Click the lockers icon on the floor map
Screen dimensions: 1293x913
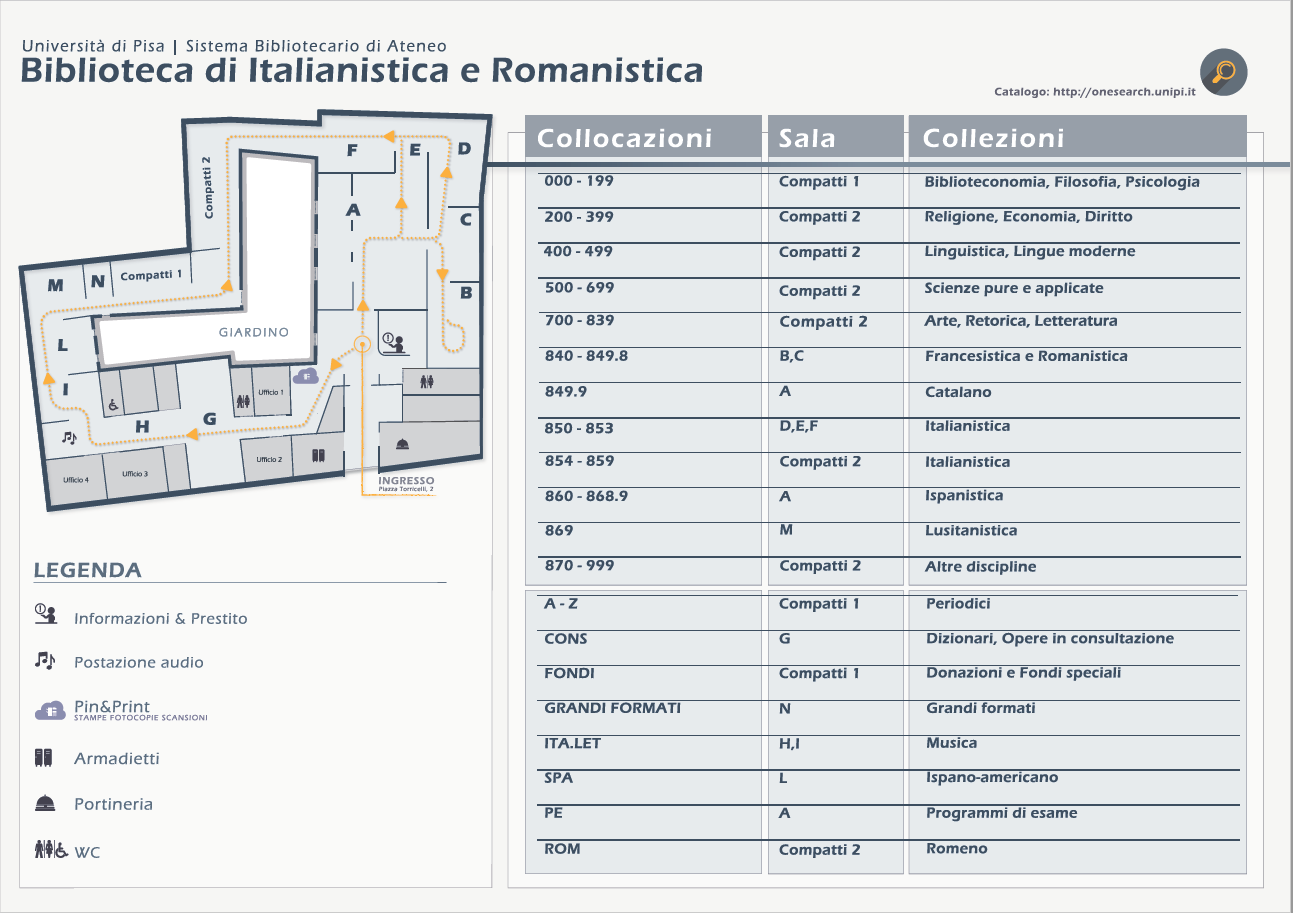tap(318, 456)
